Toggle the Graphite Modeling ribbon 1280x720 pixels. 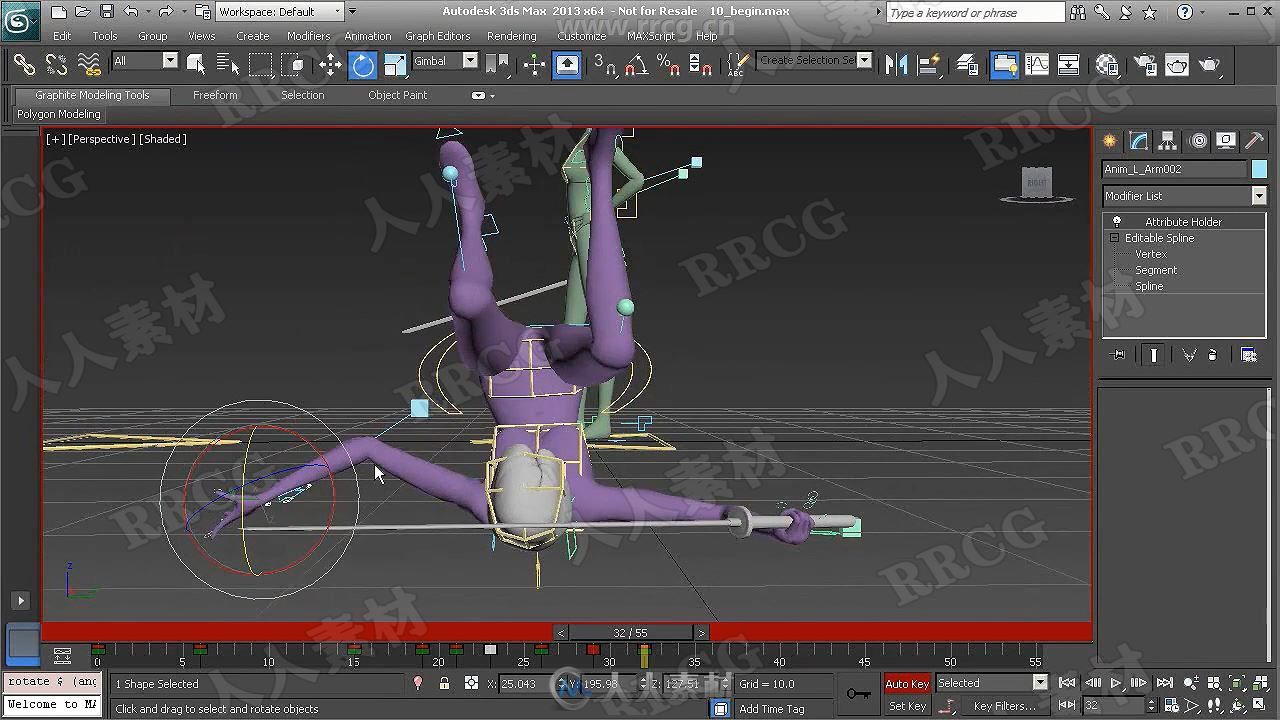point(1004,65)
